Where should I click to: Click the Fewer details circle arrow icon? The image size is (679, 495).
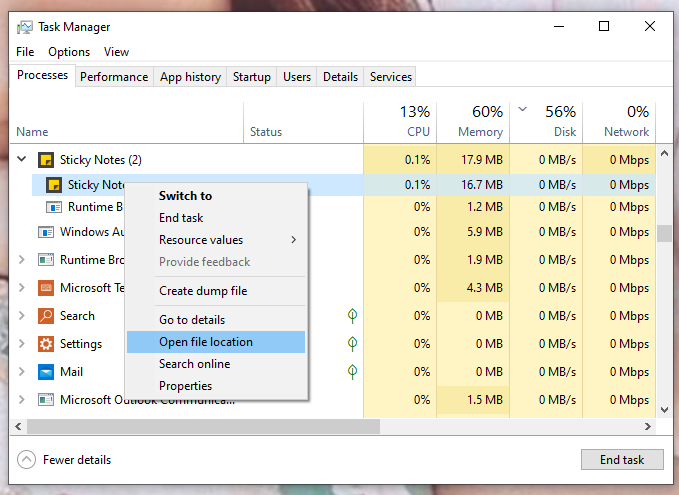point(26,459)
